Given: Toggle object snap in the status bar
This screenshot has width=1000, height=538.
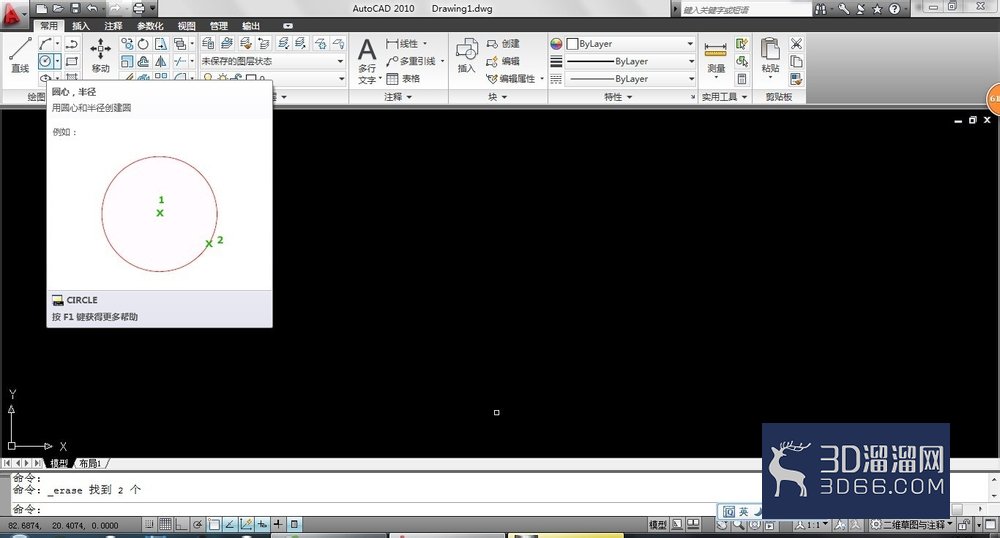Looking at the screenshot, I should coord(214,525).
